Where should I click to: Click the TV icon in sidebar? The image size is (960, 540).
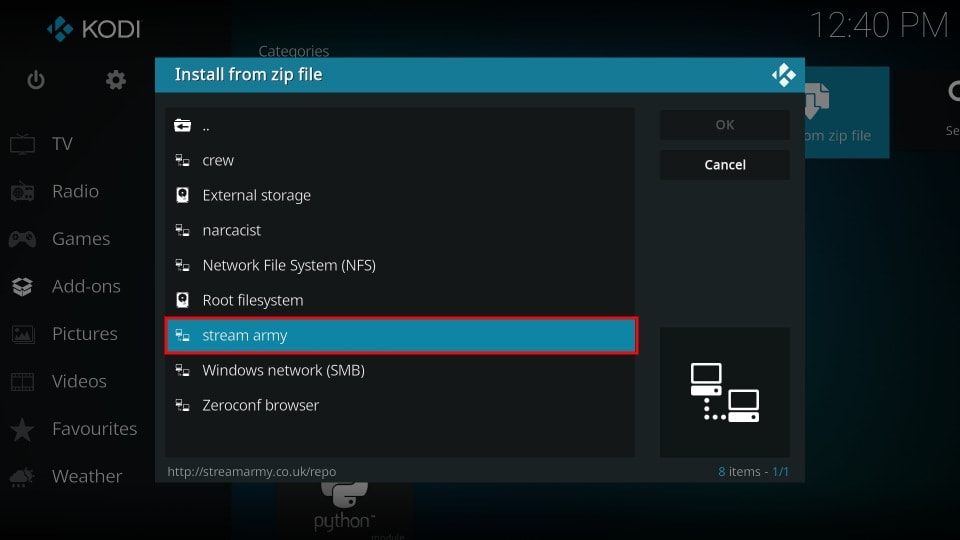click(x=23, y=144)
